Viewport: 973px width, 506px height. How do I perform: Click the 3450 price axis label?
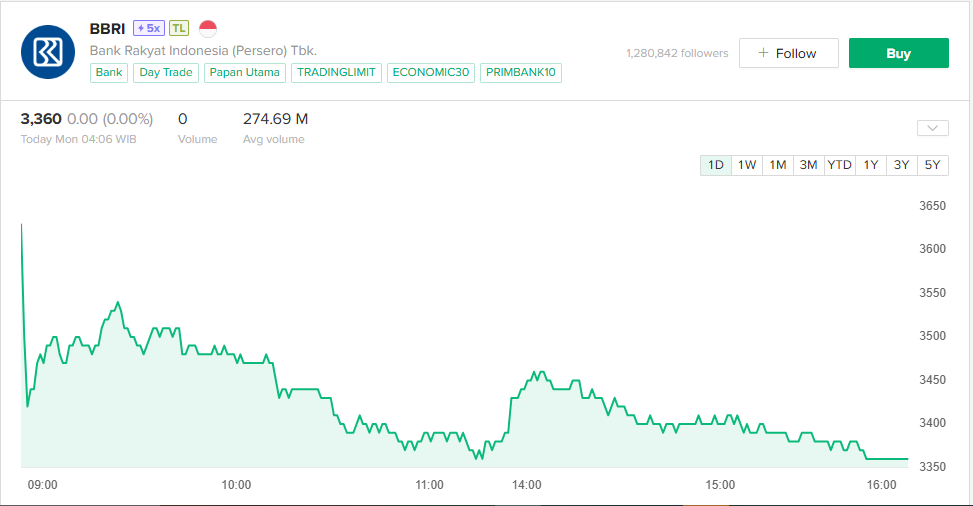(x=932, y=380)
